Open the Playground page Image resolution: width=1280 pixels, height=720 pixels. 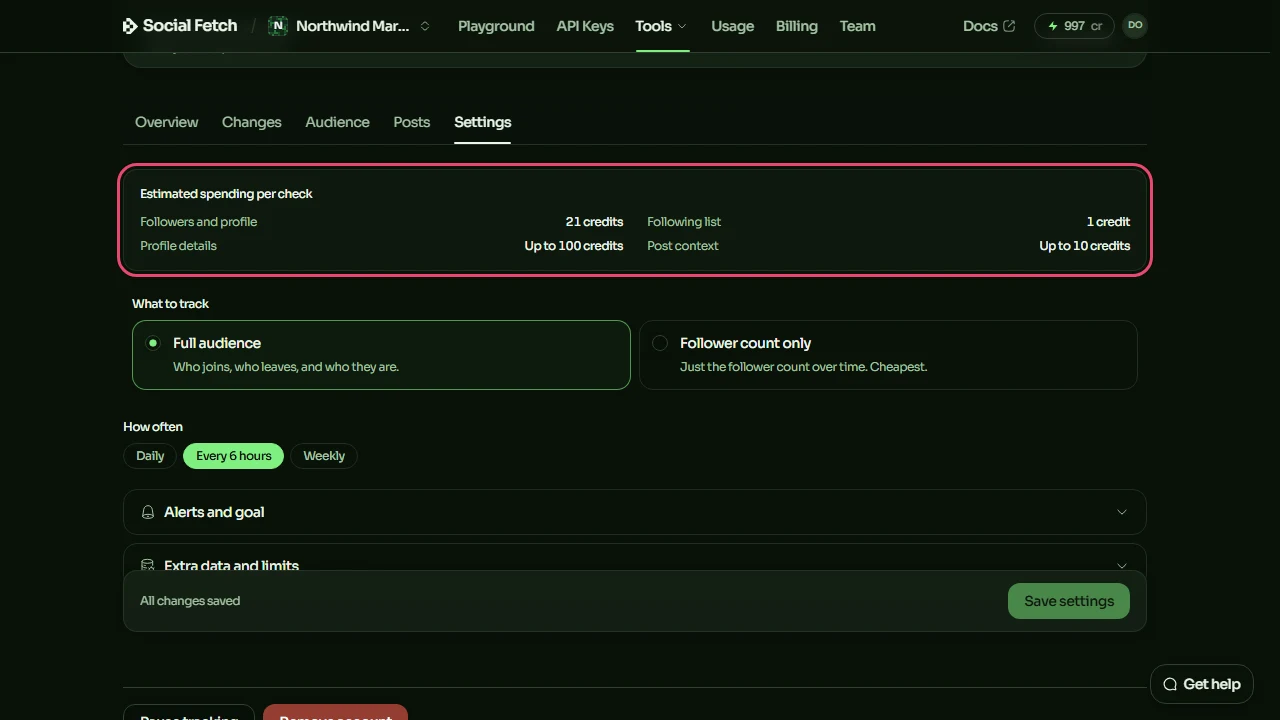(x=496, y=26)
